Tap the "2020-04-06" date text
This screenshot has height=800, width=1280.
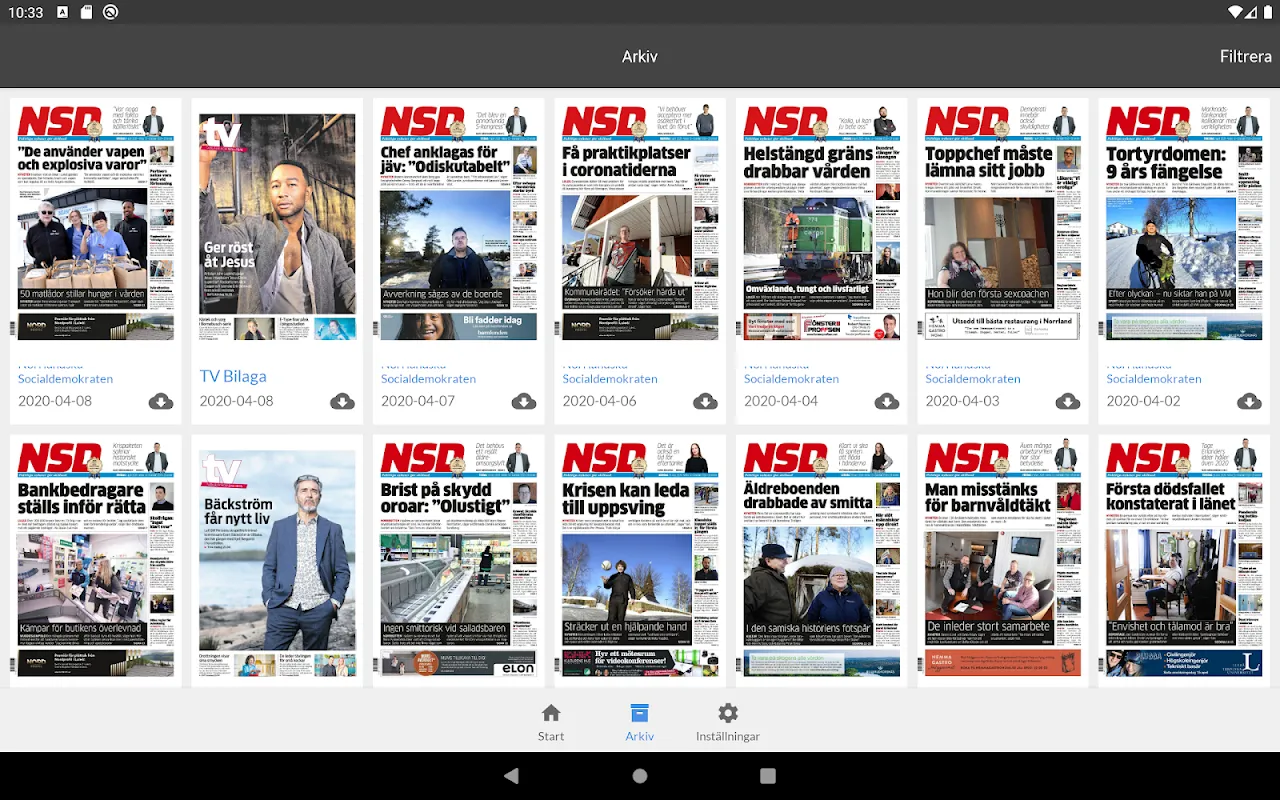pyautogui.click(x=599, y=401)
